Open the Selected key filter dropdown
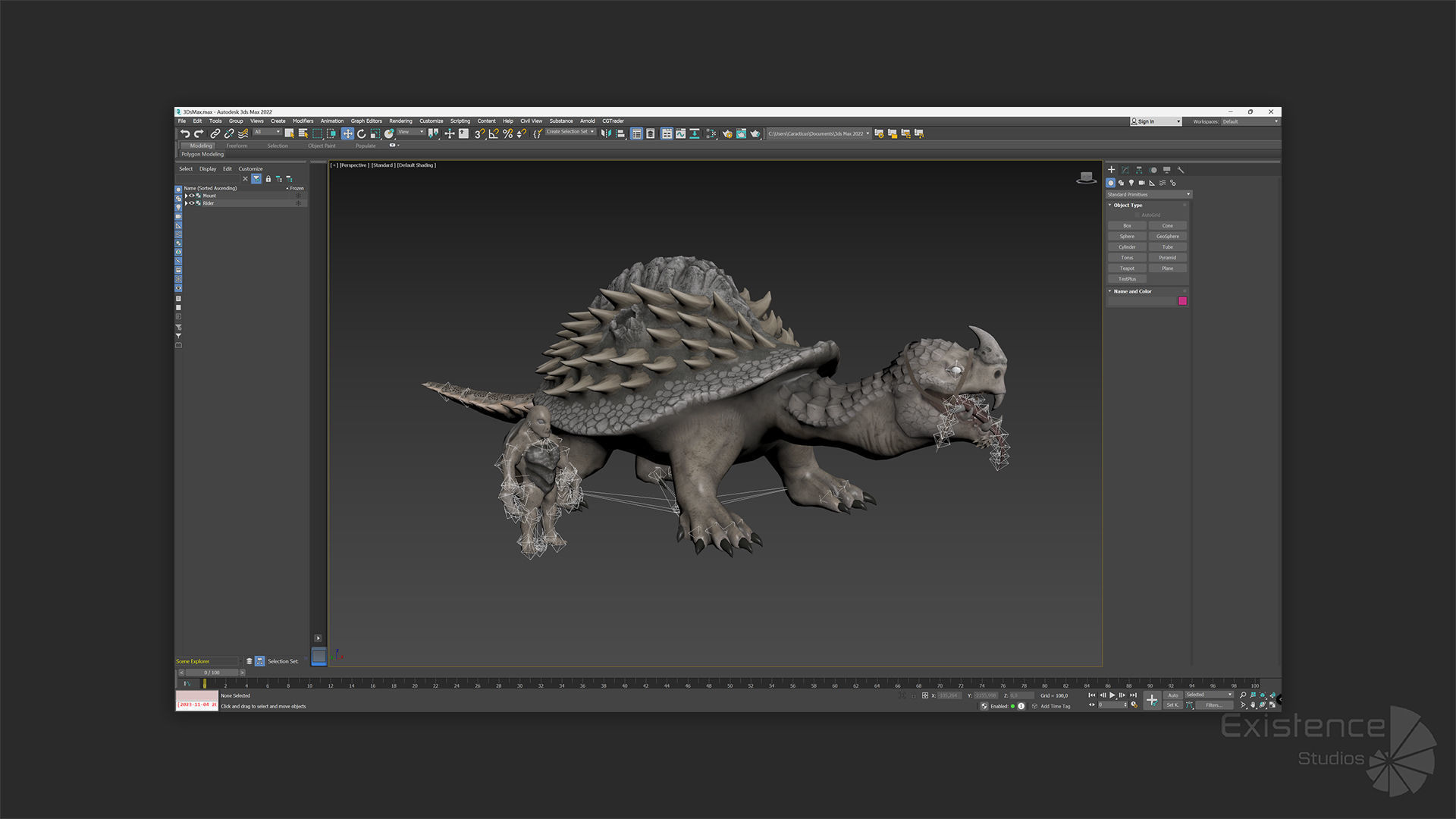 click(x=1209, y=695)
